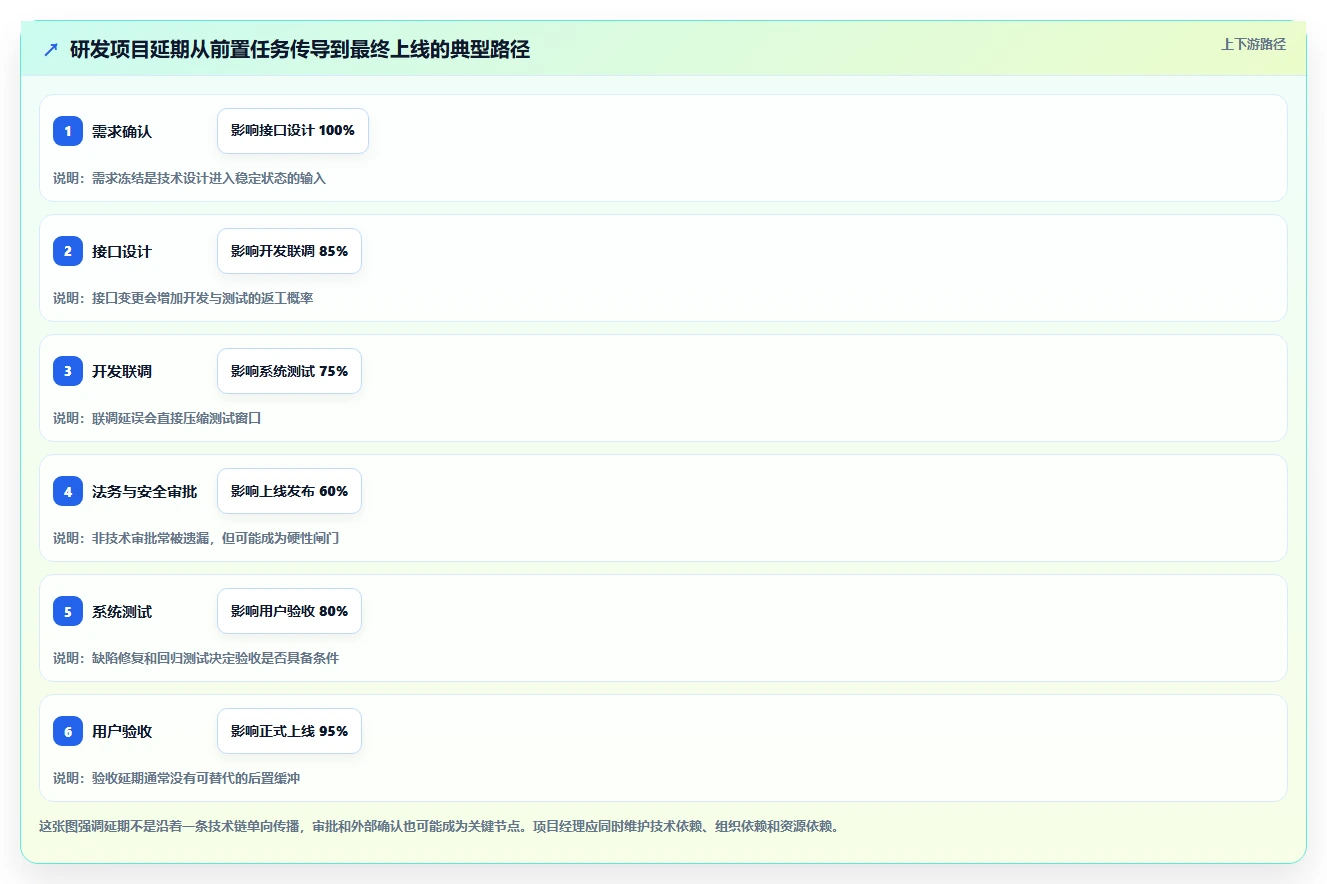Select the 用户验收 step name
This screenshot has width=1327, height=884.
click(122, 731)
